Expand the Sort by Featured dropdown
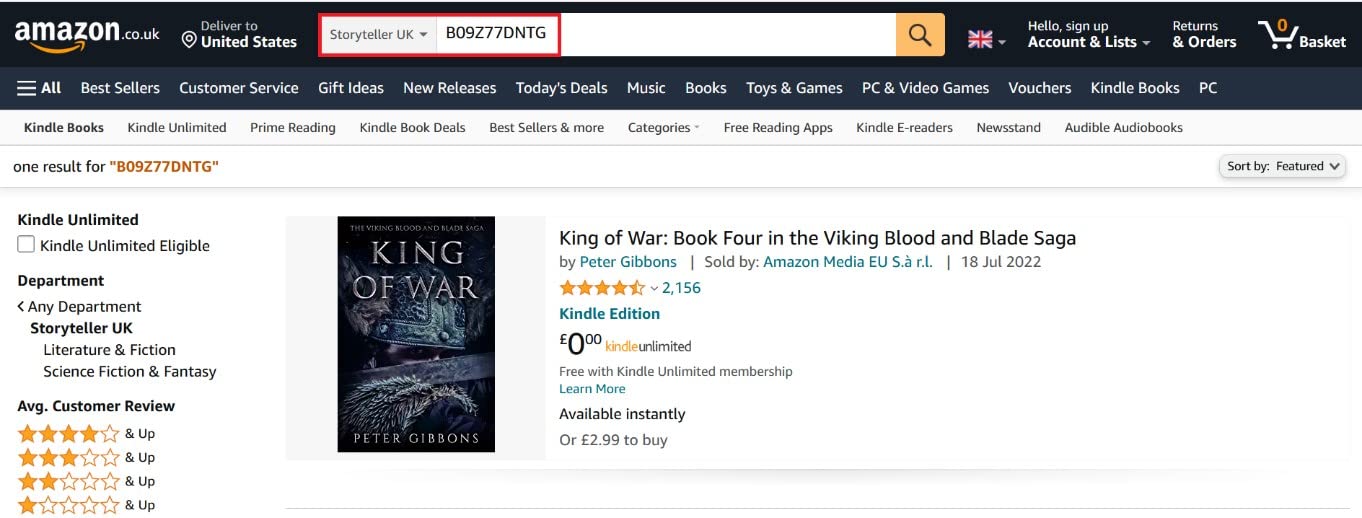 click(x=1283, y=166)
